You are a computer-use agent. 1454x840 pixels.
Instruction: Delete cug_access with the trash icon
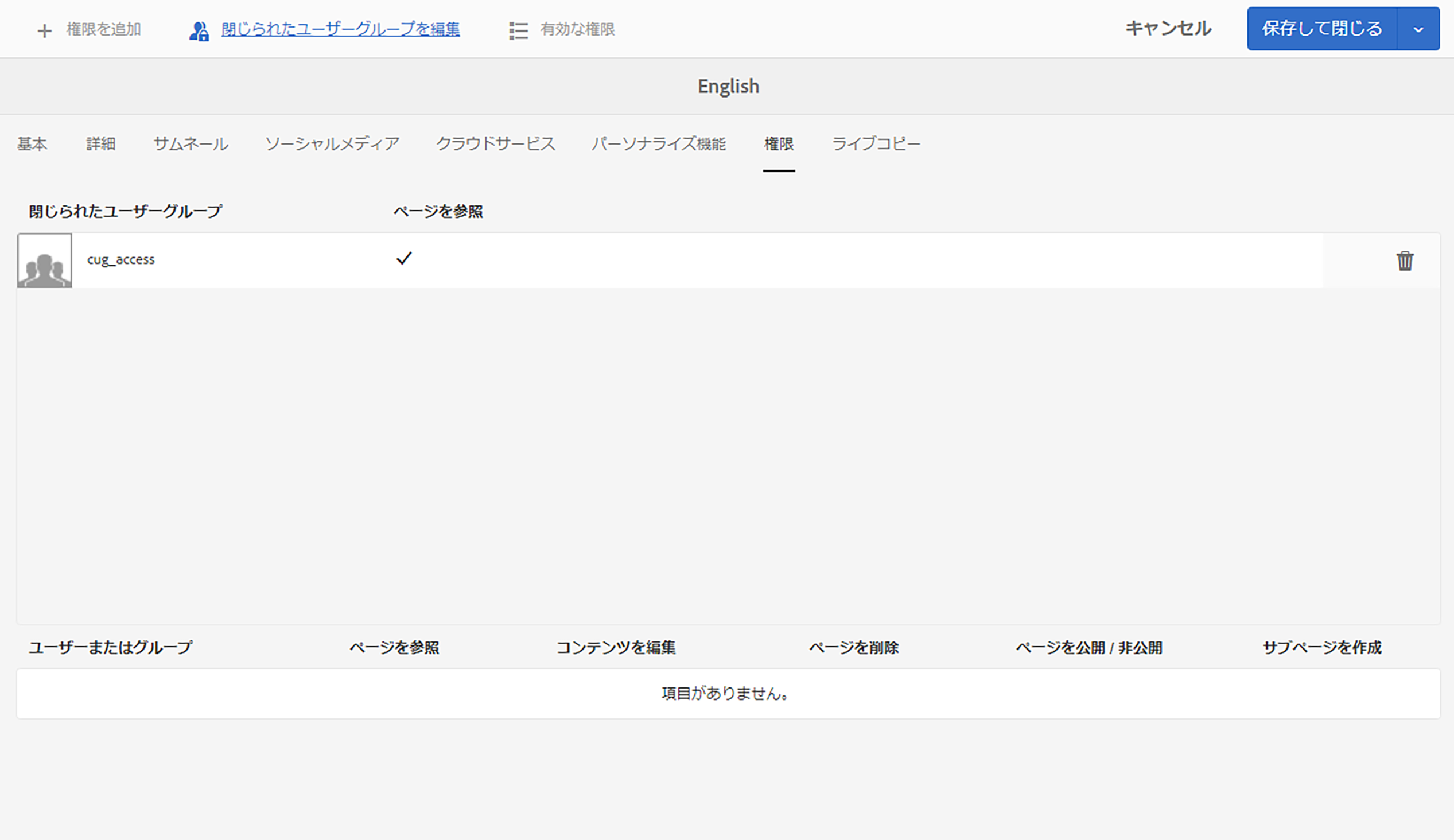pyautogui.click(x=1405, y=260)
